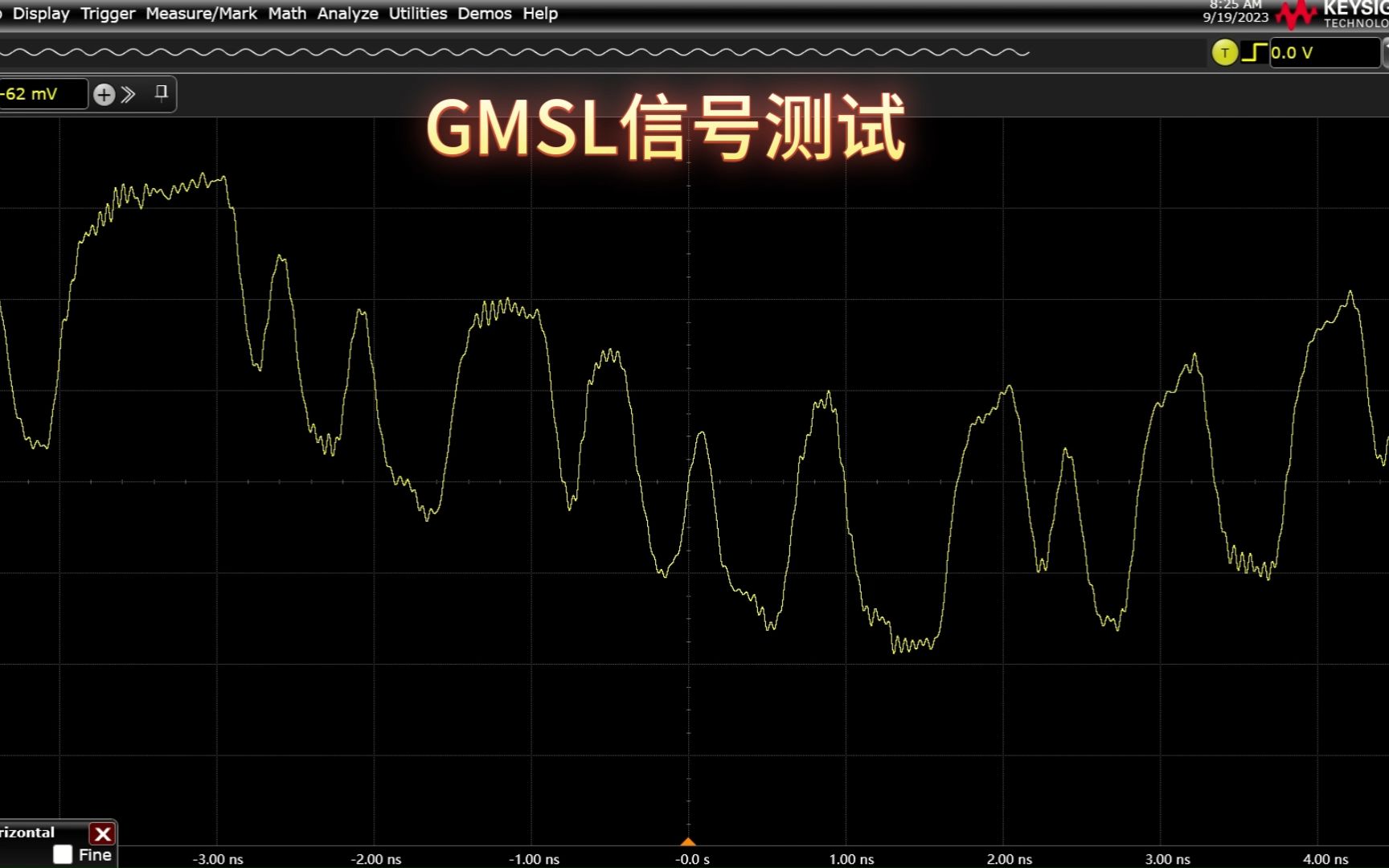Screen dimensions: 1389x868
Task: Click the orange trigger position marker
Action: pos(688,841)
